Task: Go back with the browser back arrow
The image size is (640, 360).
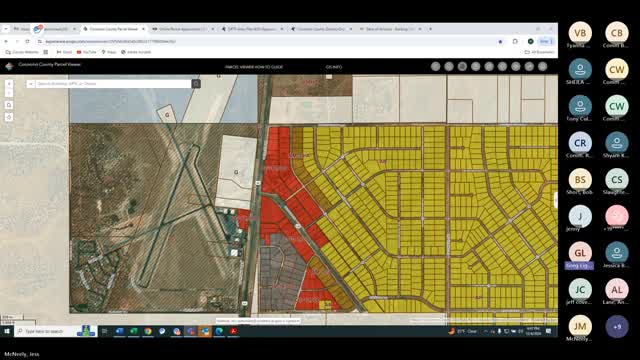Action: click(x=6, y=41)
